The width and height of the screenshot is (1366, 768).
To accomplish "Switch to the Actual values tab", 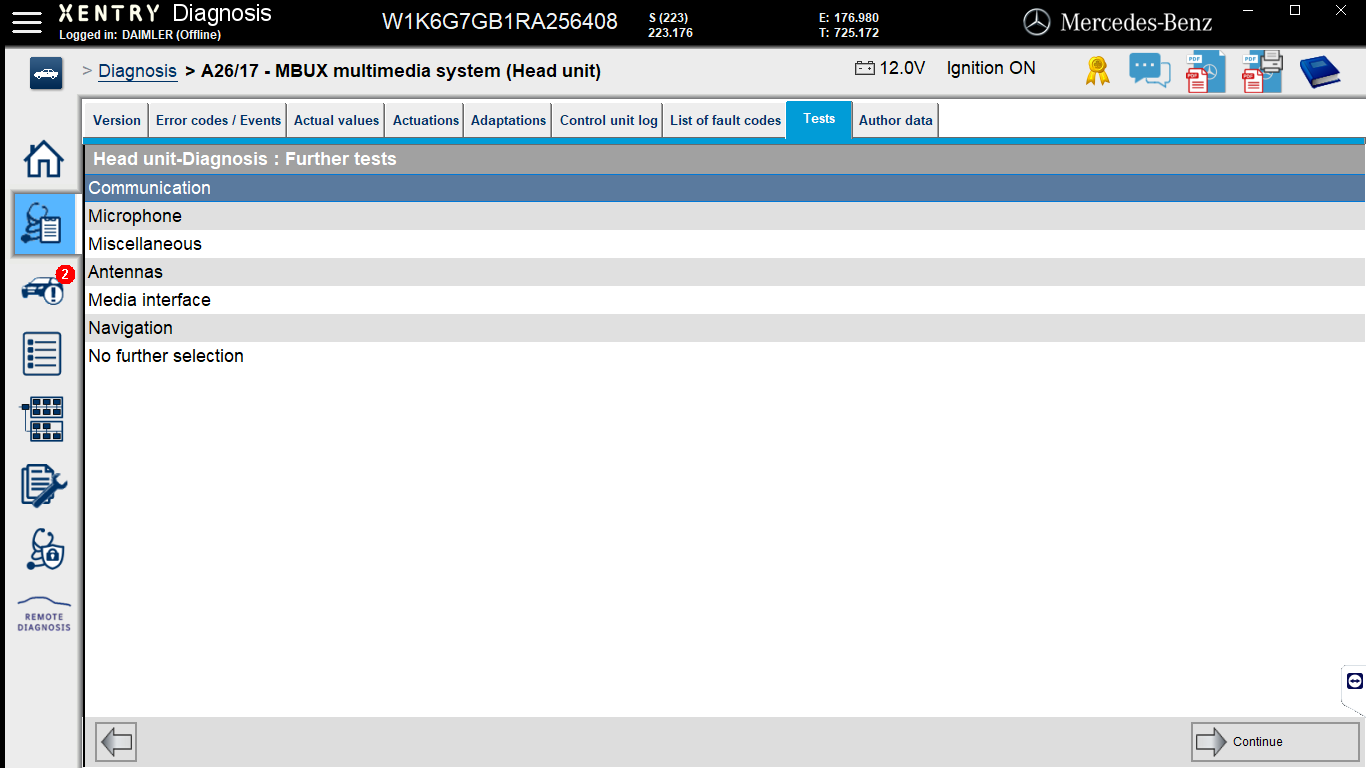I will pos(335,119).
